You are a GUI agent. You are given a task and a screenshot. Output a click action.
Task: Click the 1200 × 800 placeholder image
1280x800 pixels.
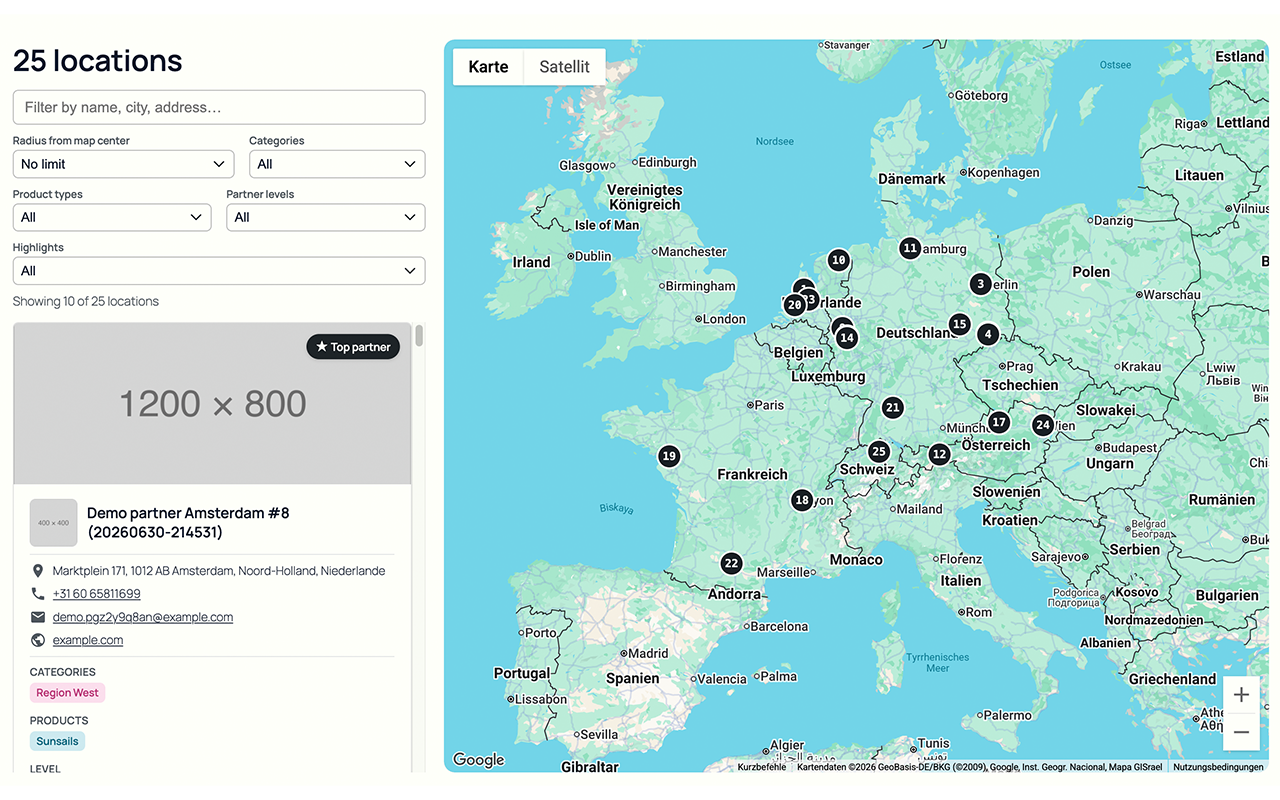pos(212,404)
